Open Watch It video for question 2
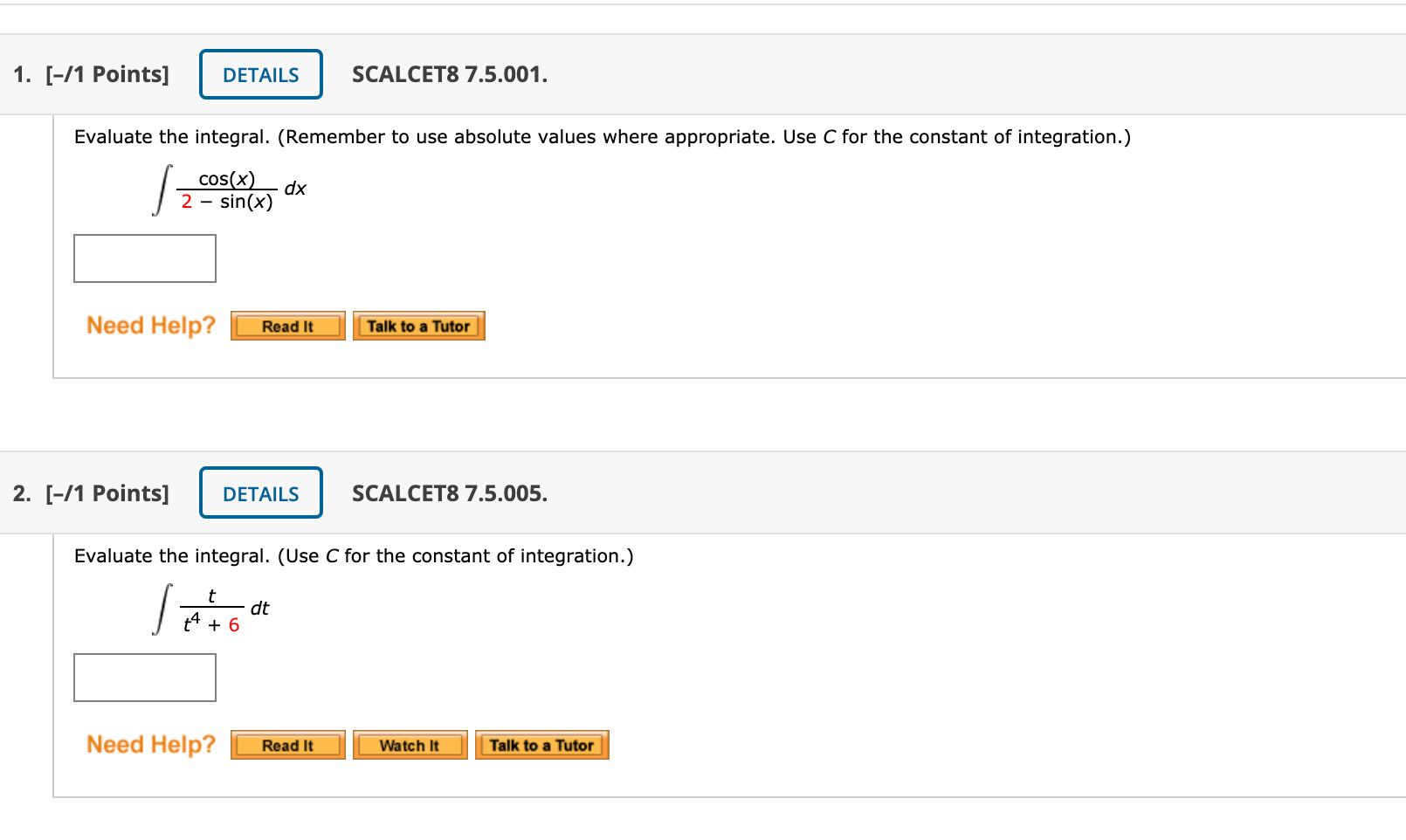The width and height of the screenshot is (1406, 840). click(x=409, y=745)
